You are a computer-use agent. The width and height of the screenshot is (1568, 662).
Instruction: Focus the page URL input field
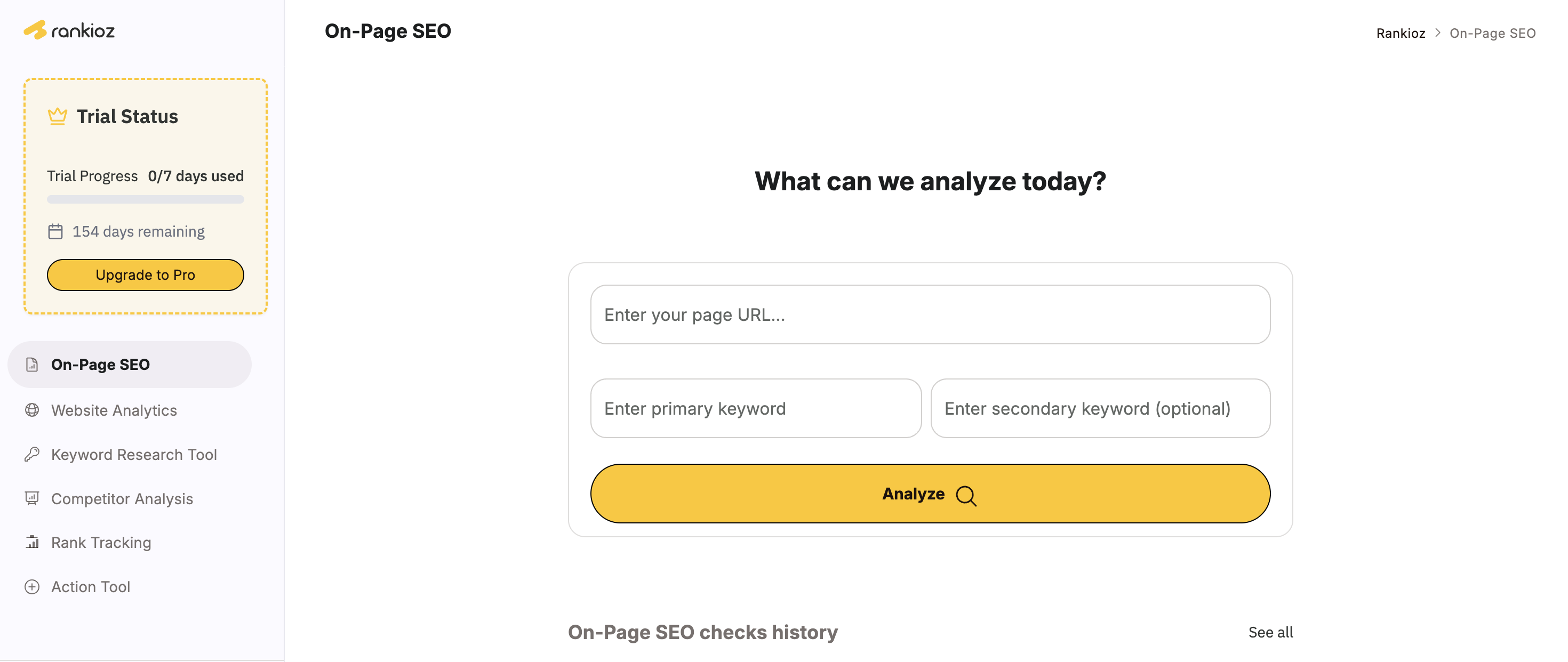(x=930, y=314)
